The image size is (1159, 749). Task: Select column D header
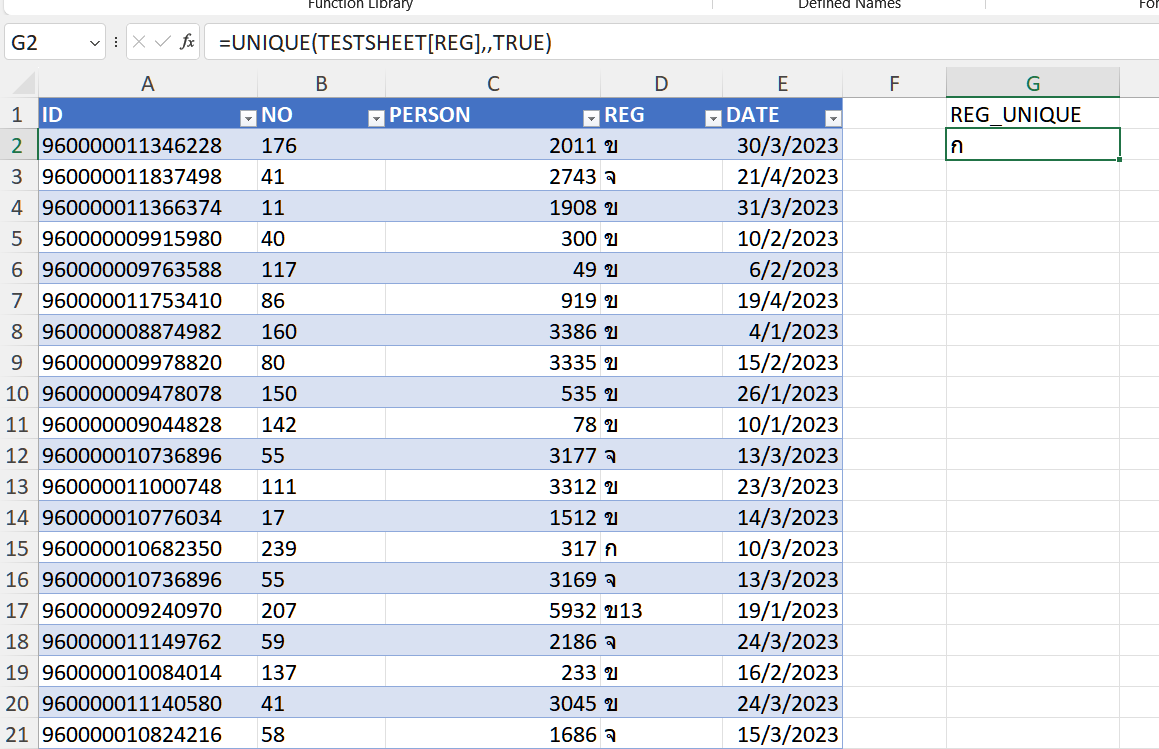(x=662, y=84)
